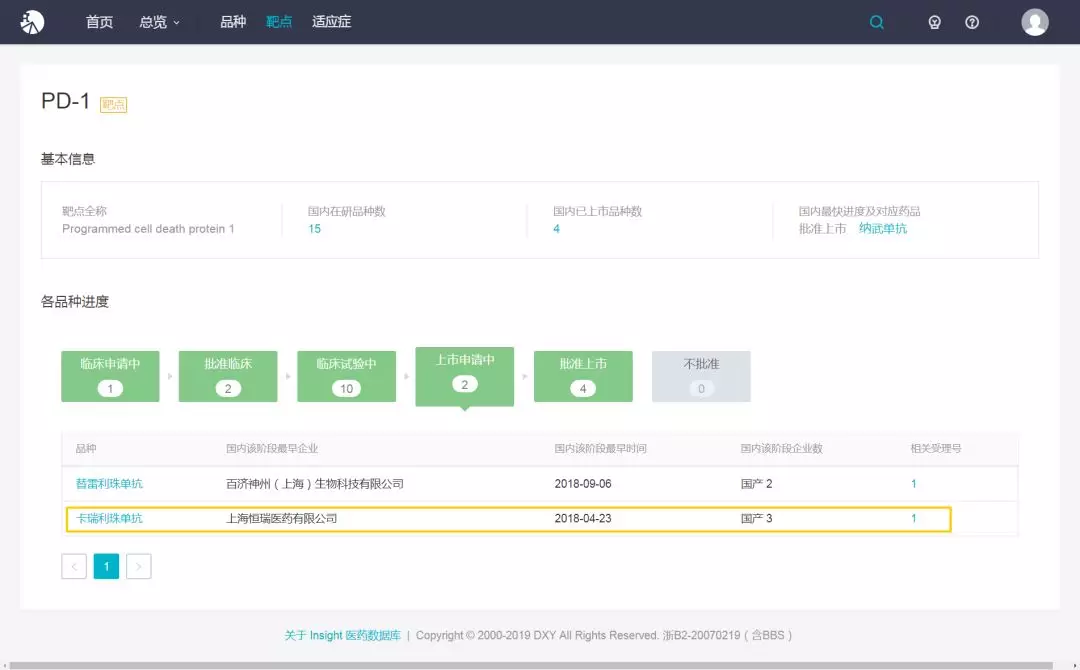1080x670 pixels.
Task: Click the 国产 2 cell
Action: pos(756,483)
